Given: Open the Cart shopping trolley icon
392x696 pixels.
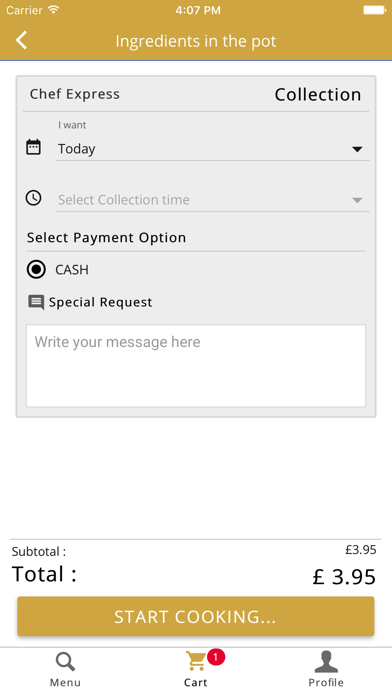Looking at the screenshot, I should tap(196, 661).
